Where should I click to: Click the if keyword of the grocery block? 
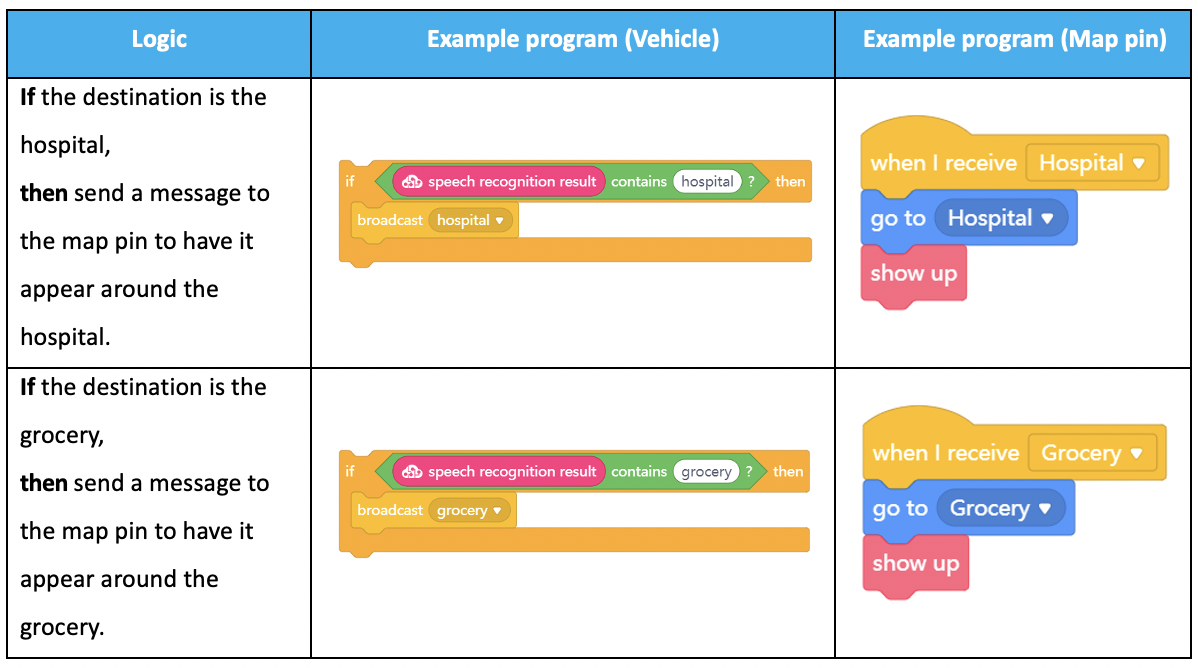pos(350,472)
